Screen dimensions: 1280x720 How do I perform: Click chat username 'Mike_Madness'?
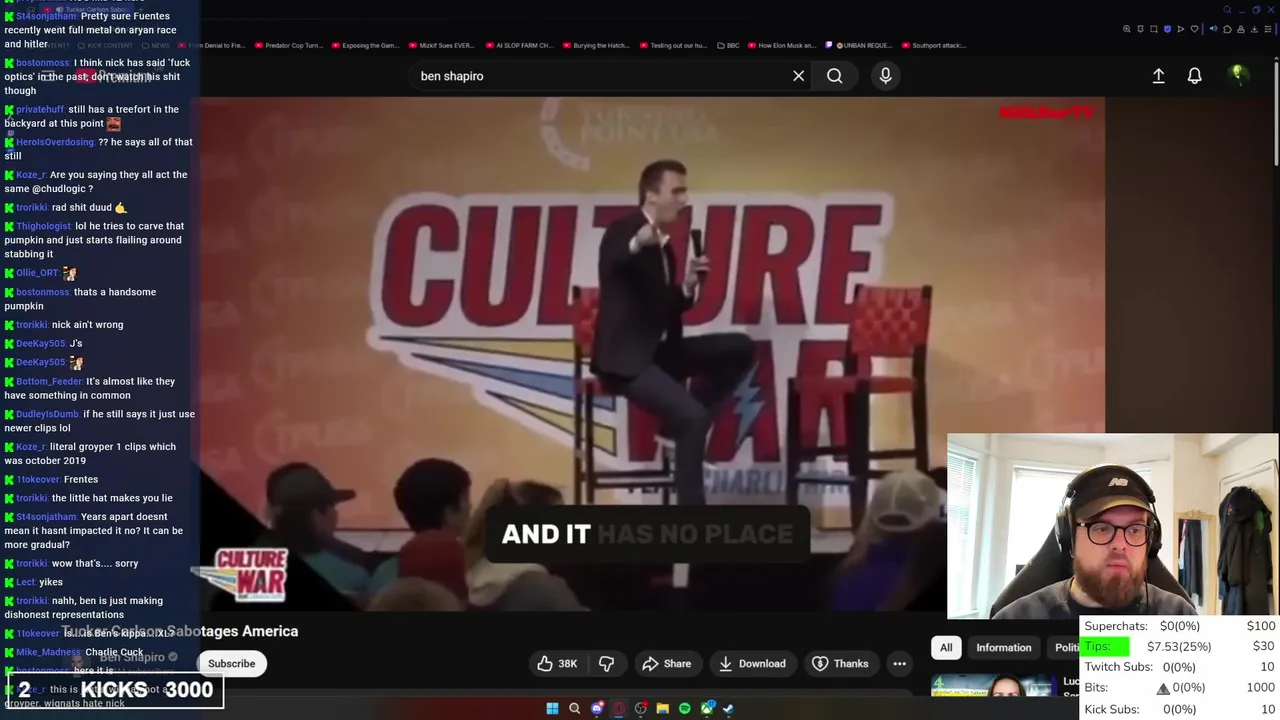coord(49,652)
